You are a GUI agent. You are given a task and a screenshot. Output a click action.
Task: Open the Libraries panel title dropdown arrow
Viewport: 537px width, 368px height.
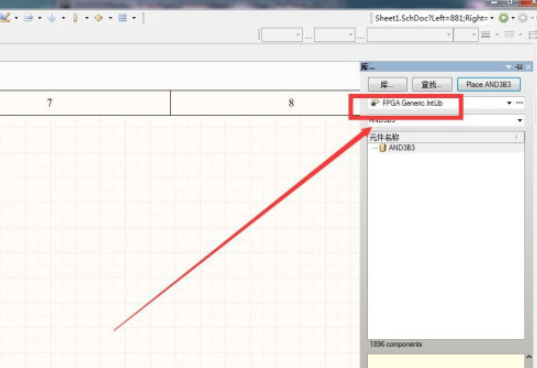pos(509,67)
